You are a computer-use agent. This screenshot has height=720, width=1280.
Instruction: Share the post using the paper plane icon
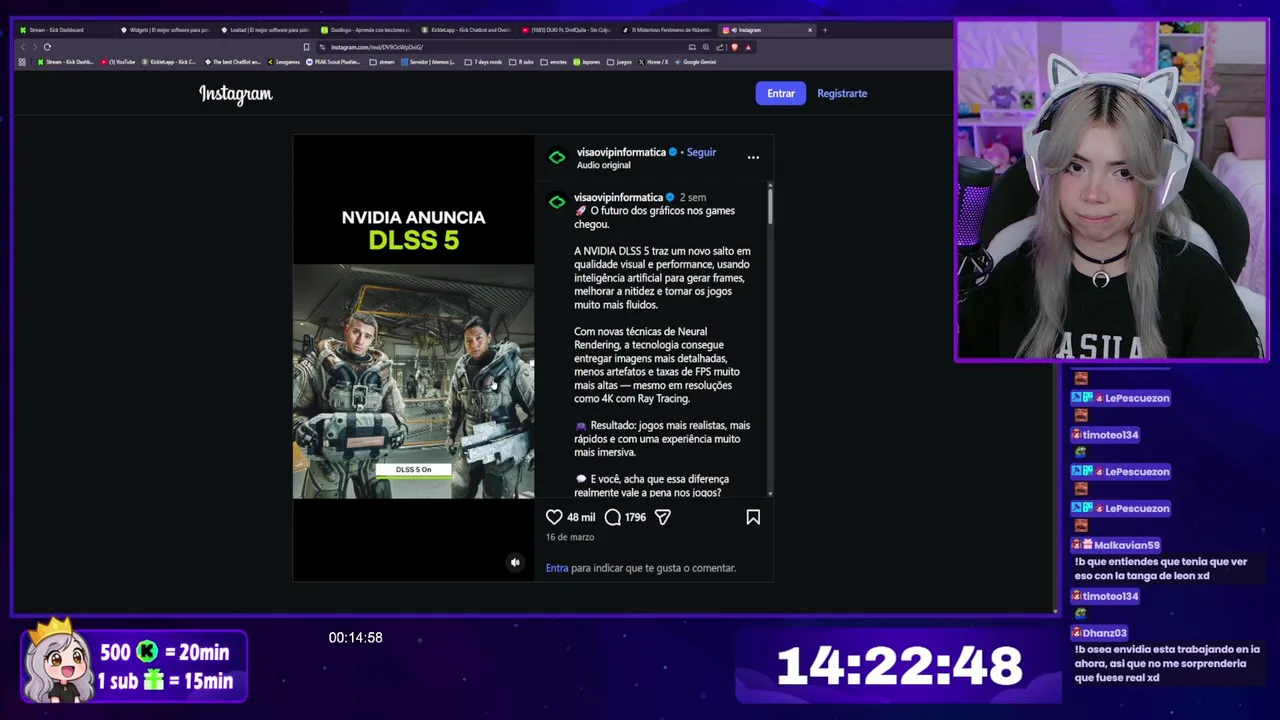[662, 517]
